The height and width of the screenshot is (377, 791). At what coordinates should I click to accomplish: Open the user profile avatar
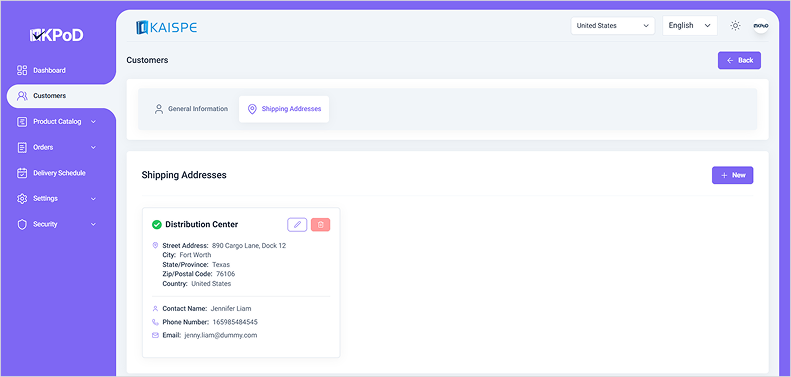tap(761, 26)
